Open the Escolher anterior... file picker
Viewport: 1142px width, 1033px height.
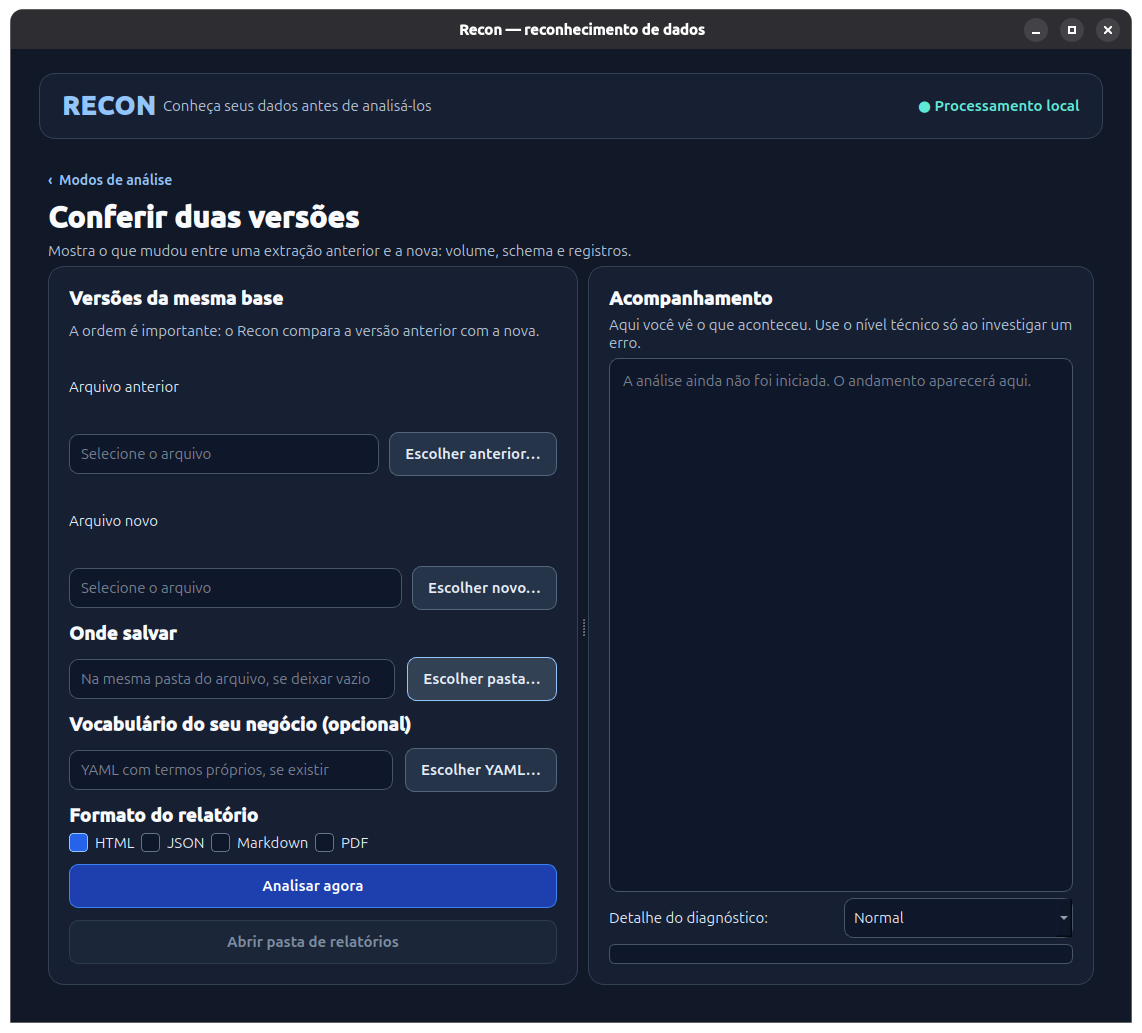[x=473, y=454]
